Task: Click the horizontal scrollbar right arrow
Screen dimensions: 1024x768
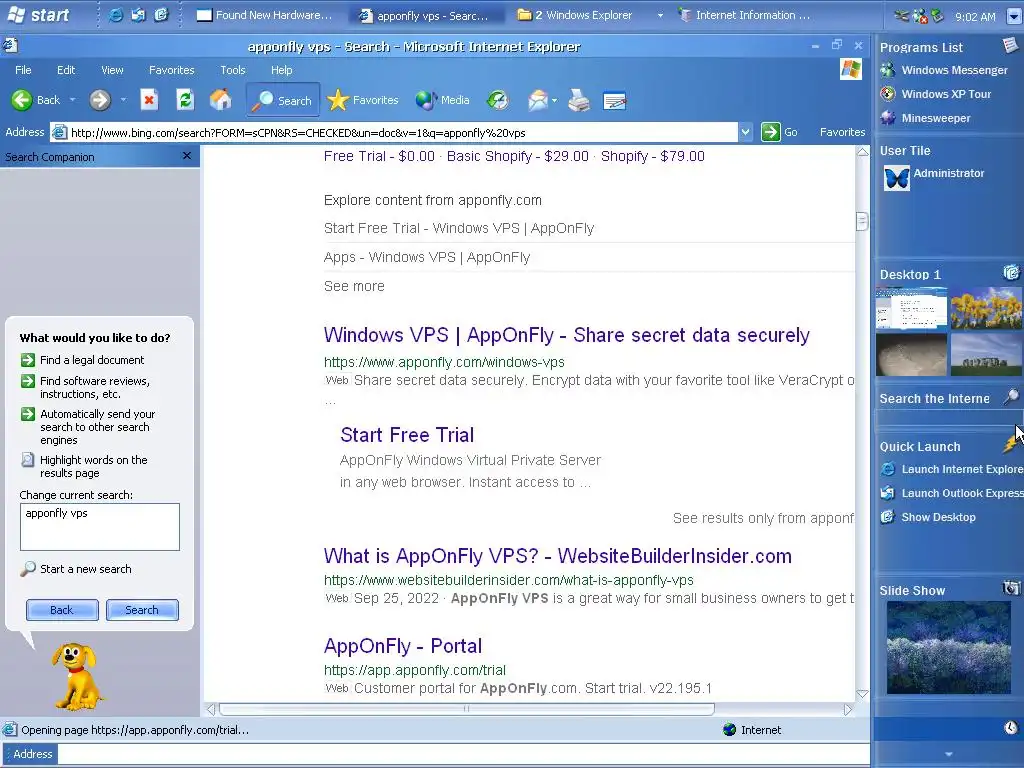Action: [848, 709]
